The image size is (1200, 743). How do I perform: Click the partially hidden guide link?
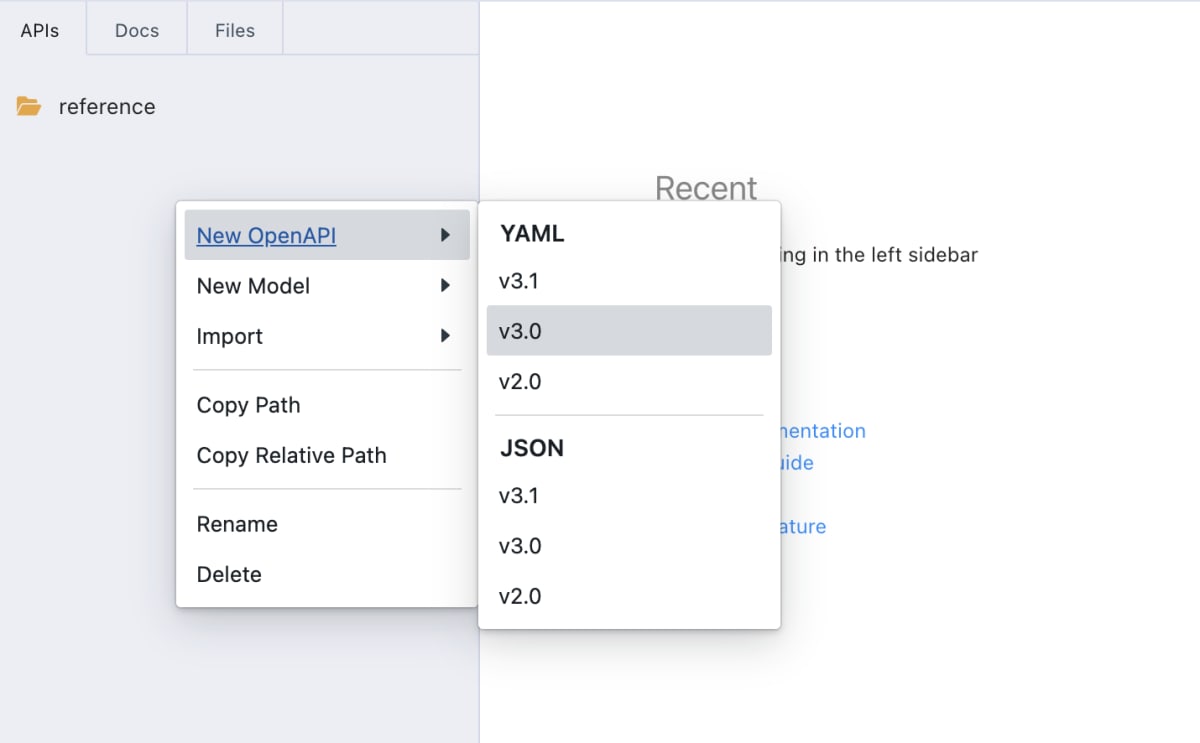[797, 463]
